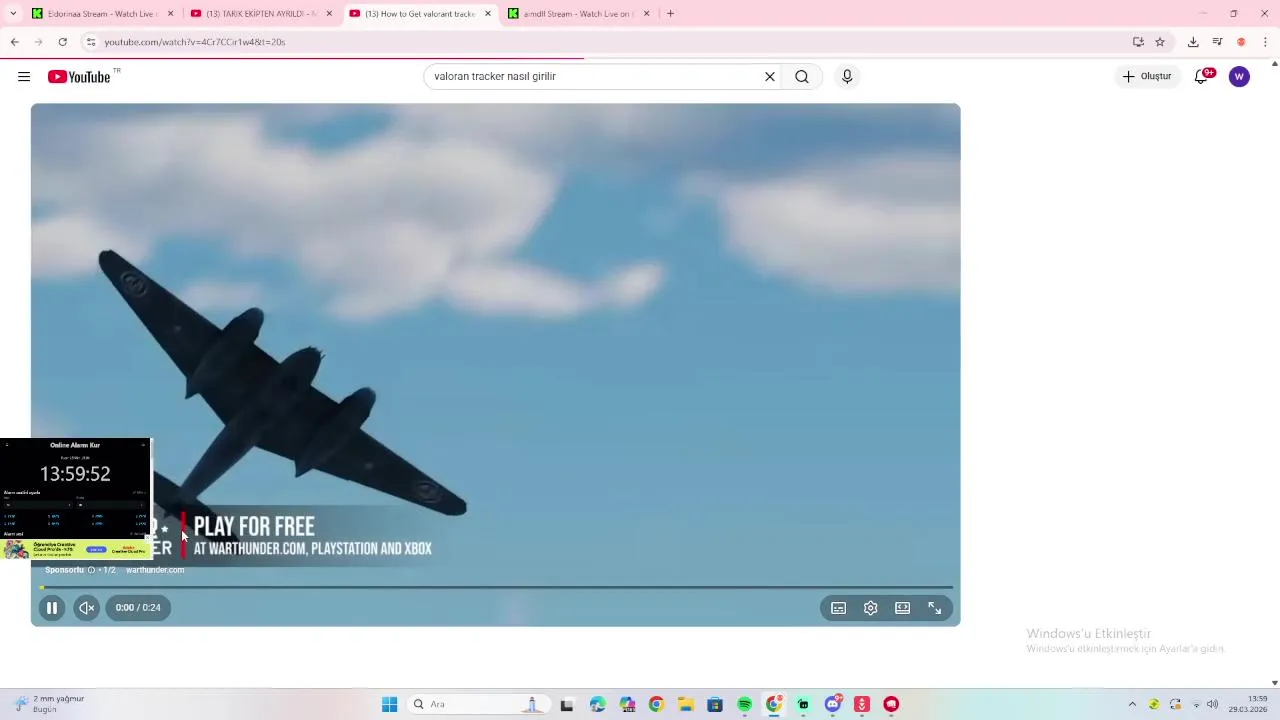
Task: Run search with magnifier button
Action: point(802,77)
